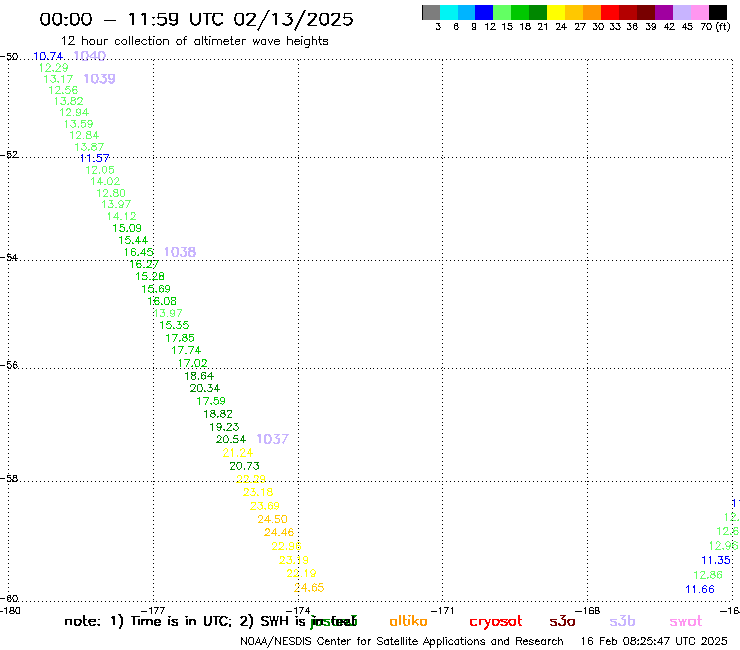Screen dimensions: 740x650
Task: Select the wave height 12.86 on the right
Action: 708,575
